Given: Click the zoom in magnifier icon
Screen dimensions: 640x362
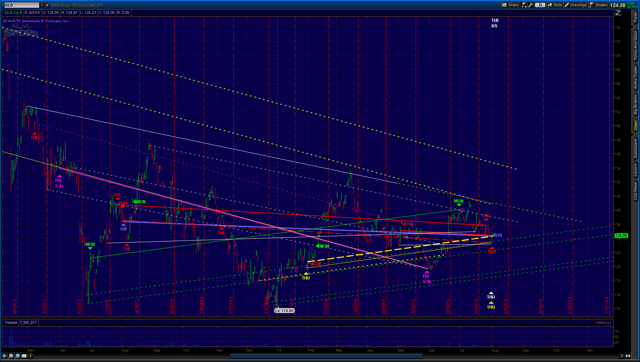Looking at the screenshot, I should pyautogui.click(x=11, y=356).
